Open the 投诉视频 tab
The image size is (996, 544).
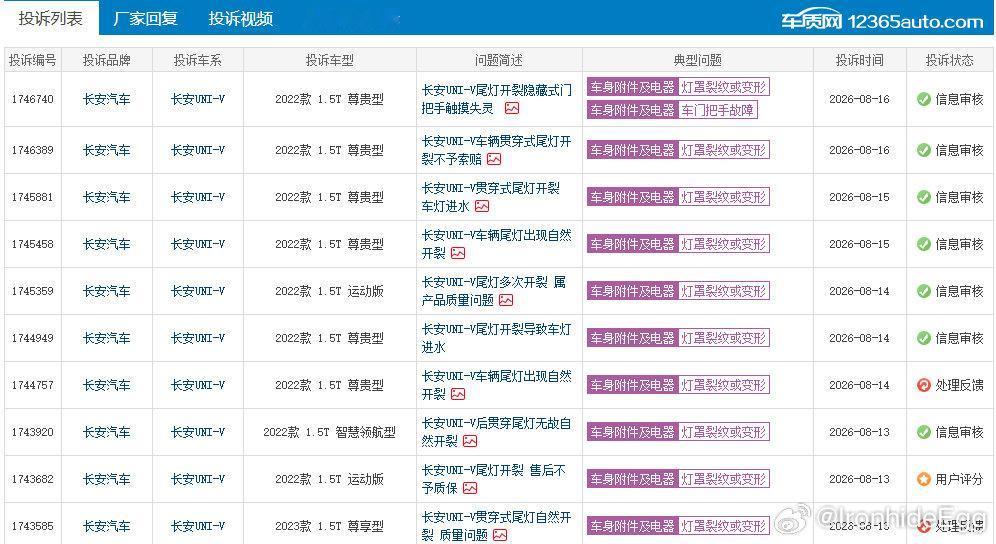241,18
